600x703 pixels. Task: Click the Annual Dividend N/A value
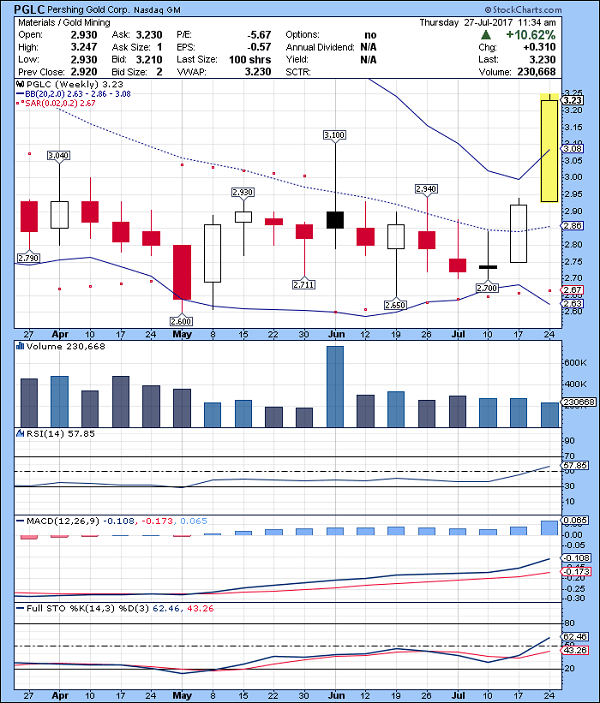click(368, 47)
